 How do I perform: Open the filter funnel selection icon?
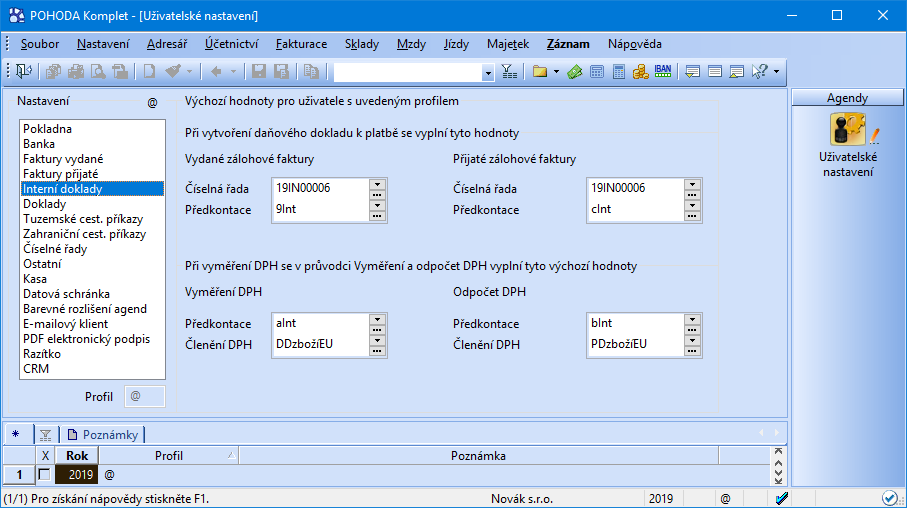510,72
